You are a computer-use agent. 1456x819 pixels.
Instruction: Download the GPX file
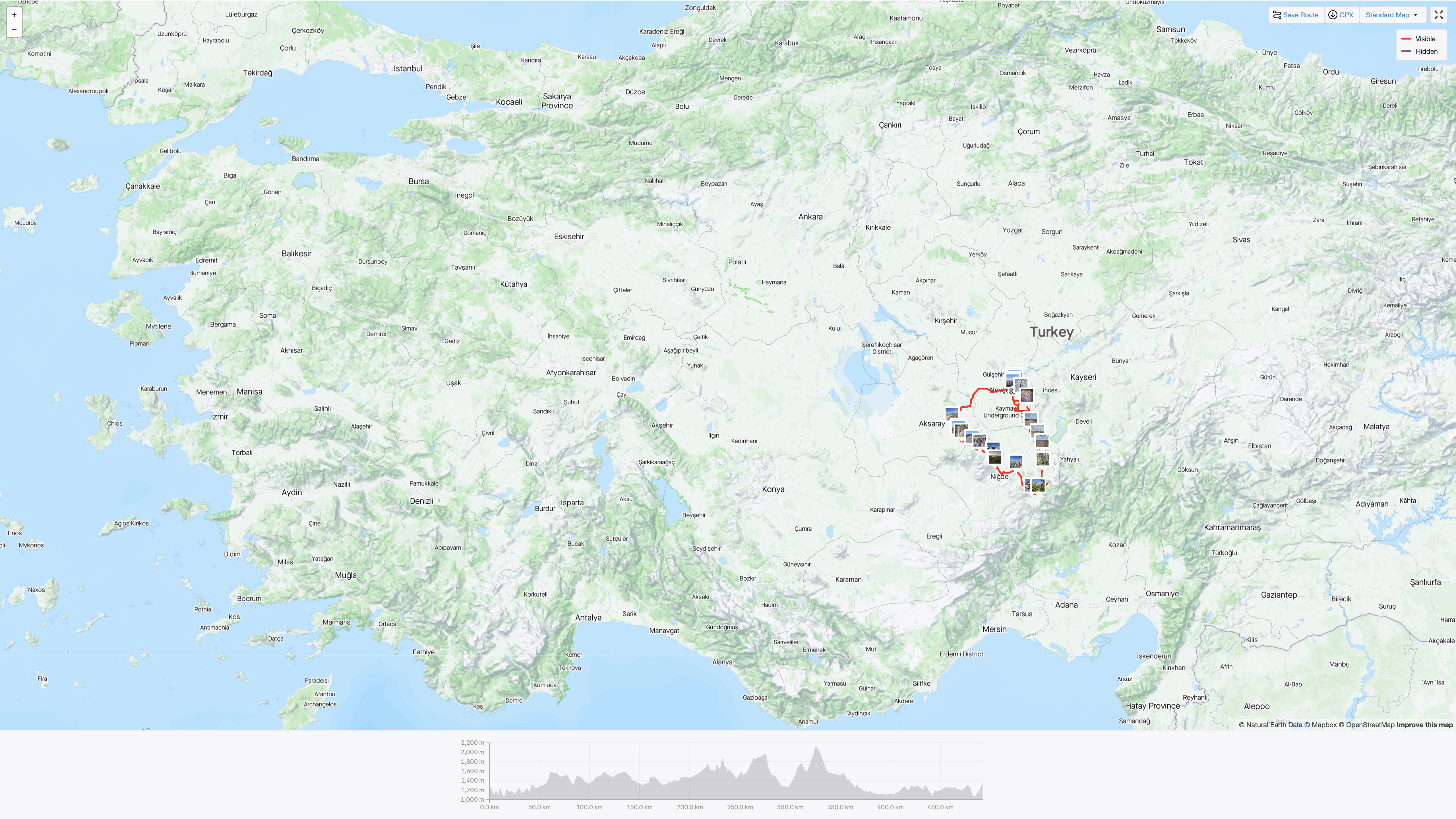coord(1341,15)
